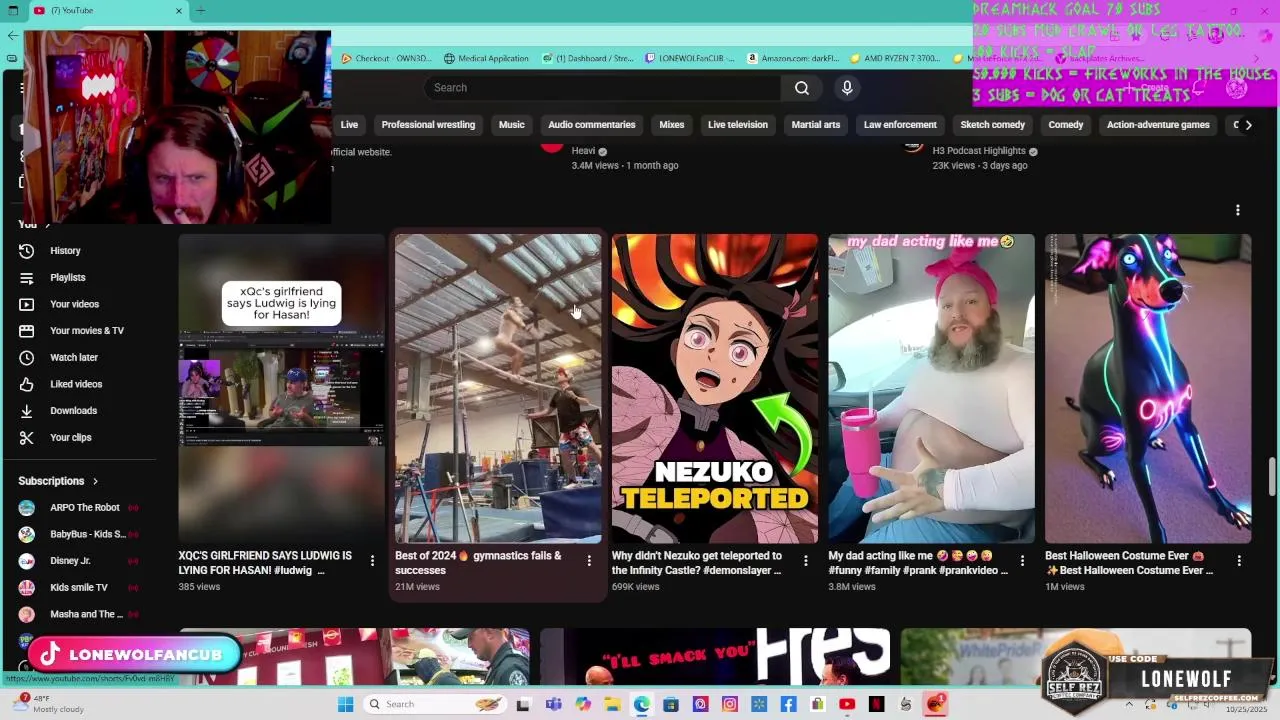Select the Sketch comedy chip
This screenshot has width=1280, height=720.
pos(993,125)
